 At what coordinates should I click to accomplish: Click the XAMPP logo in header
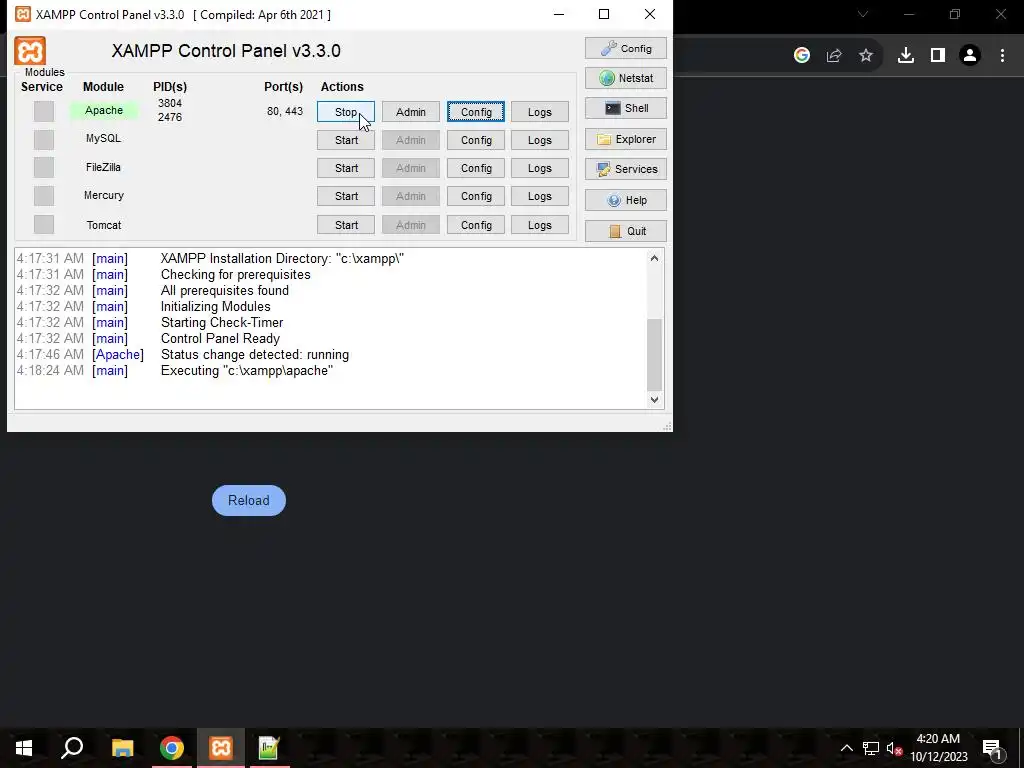(x=30, y=51)
